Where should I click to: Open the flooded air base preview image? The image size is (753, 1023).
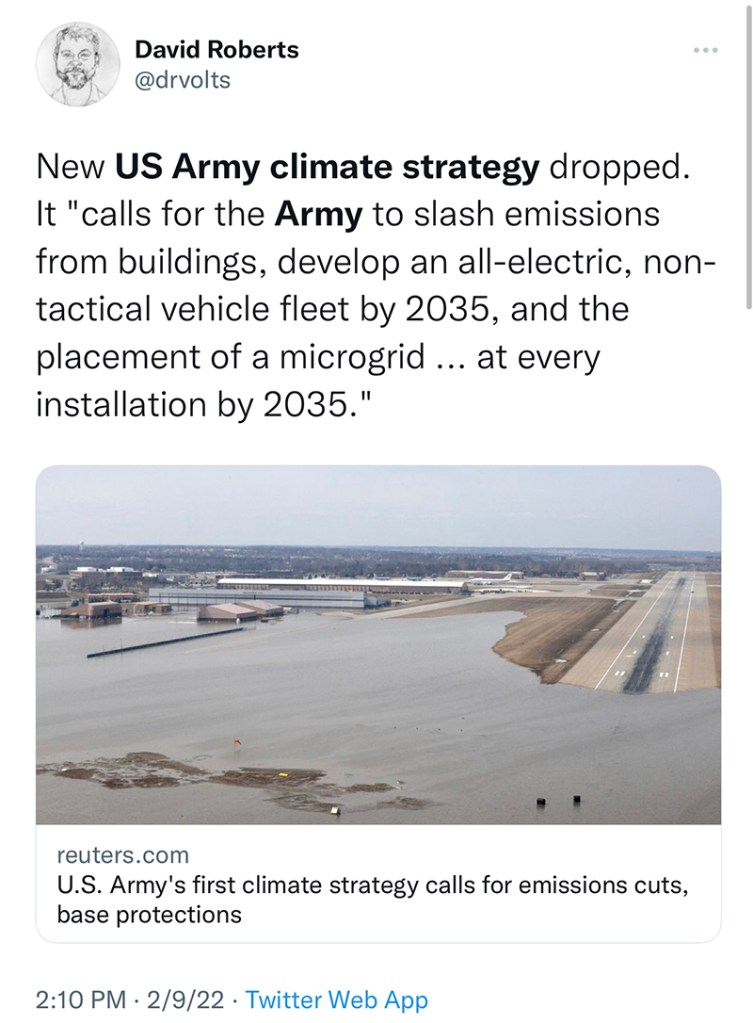click(378, 644)
